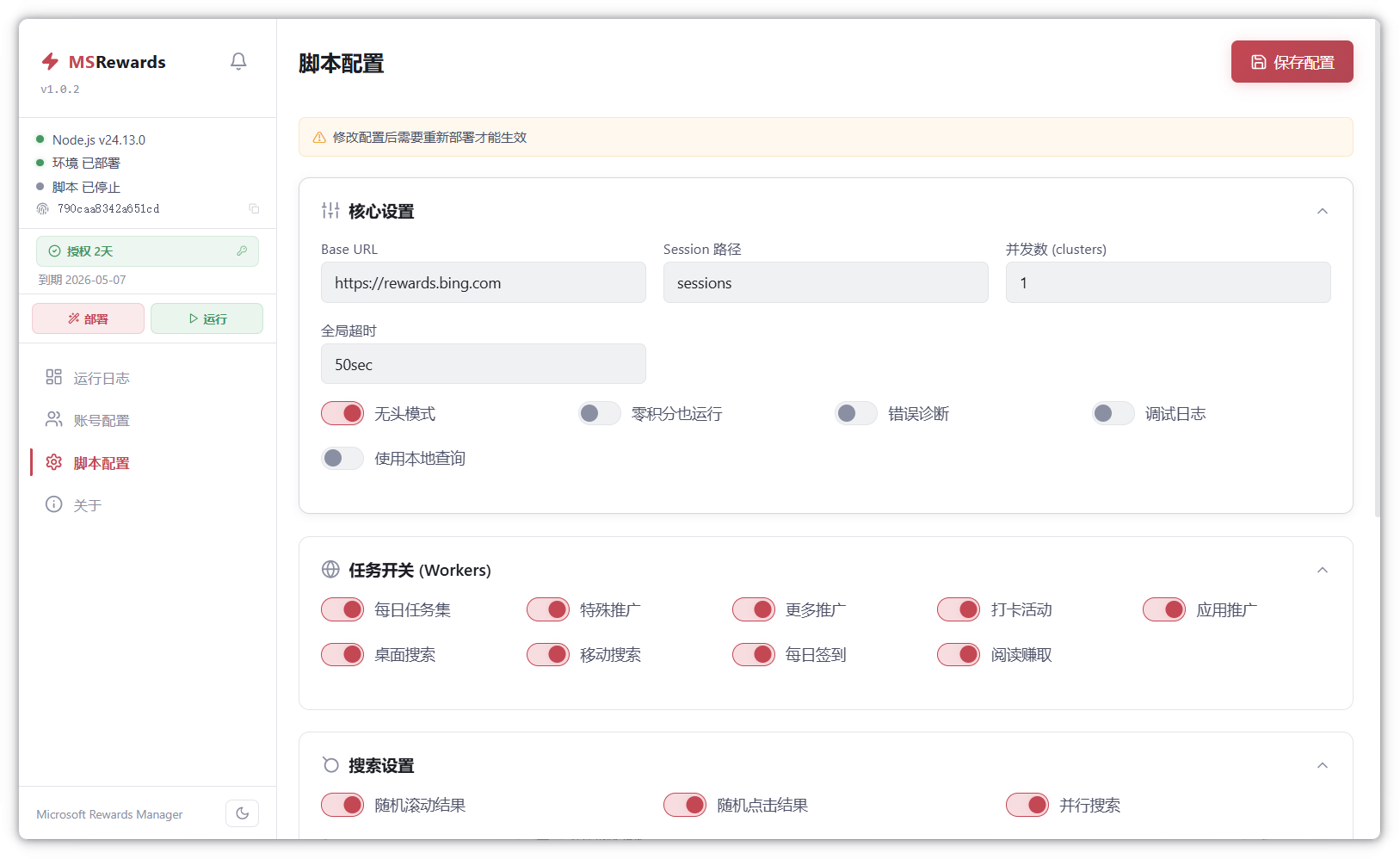This screenshot has width=1400, height=859.
Task: Click the info icon next to 关于
Action: [x=53, y=504]
